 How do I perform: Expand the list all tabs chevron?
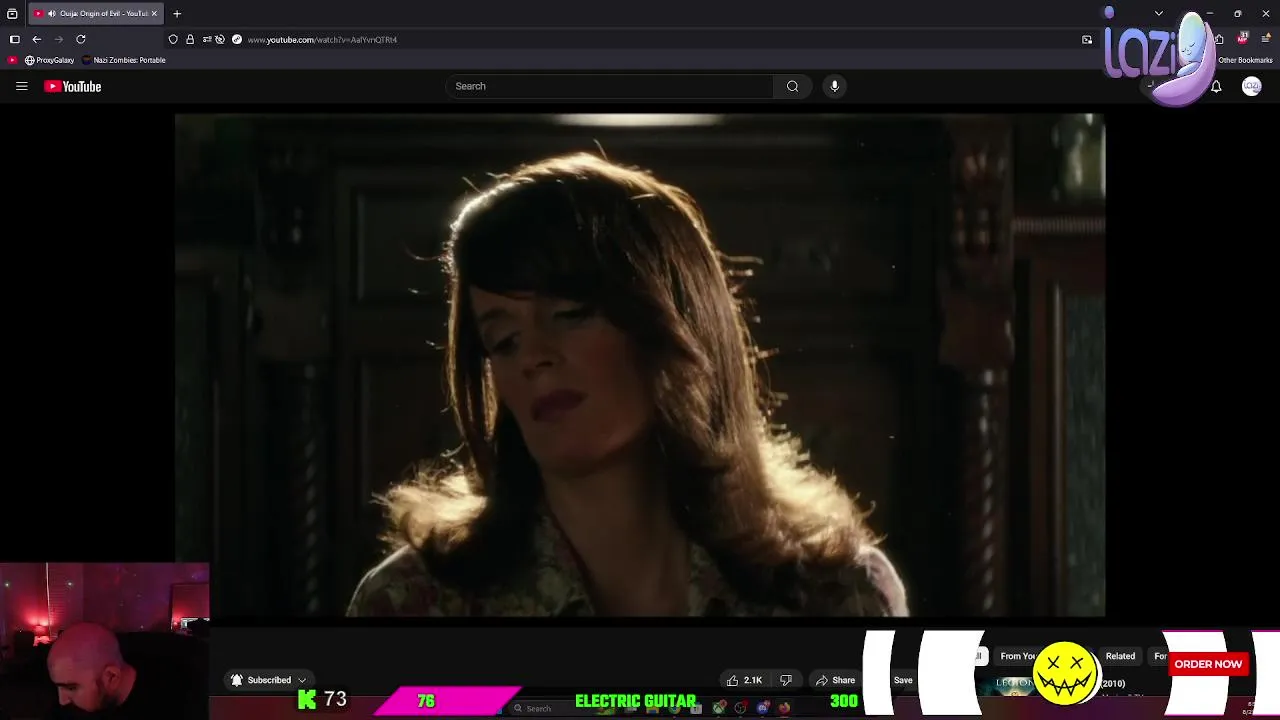[1159, 13]
